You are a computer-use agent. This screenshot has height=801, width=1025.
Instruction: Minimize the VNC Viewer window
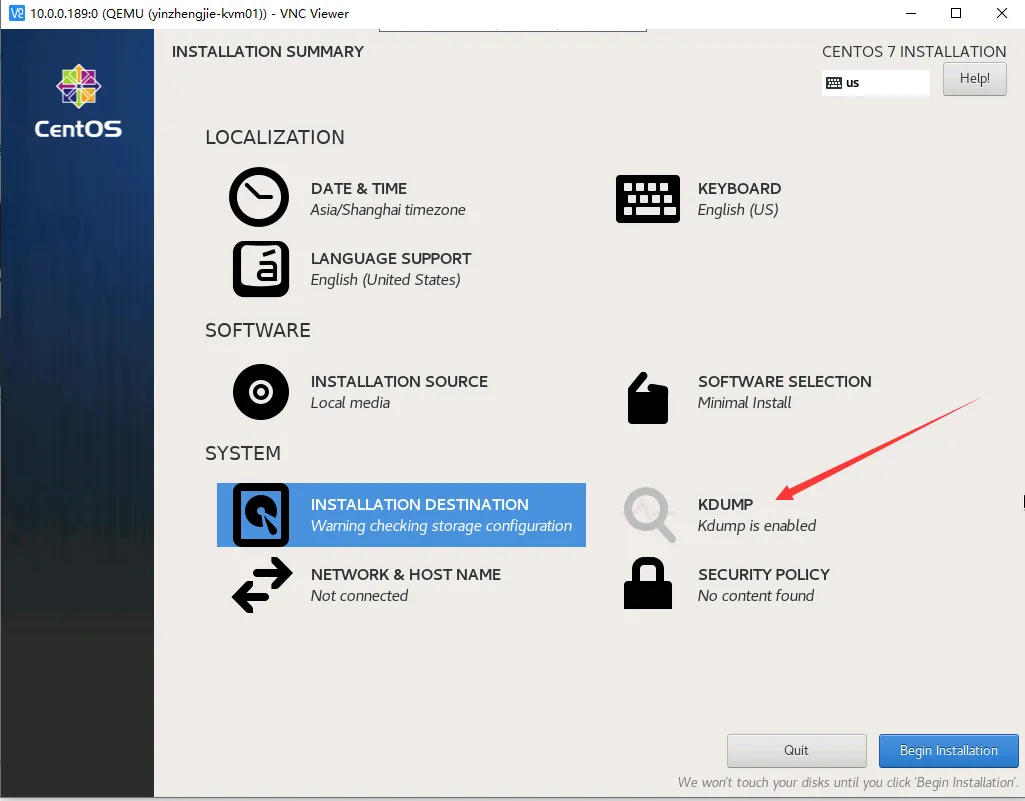pyautogui.click(x=911, y=13)
